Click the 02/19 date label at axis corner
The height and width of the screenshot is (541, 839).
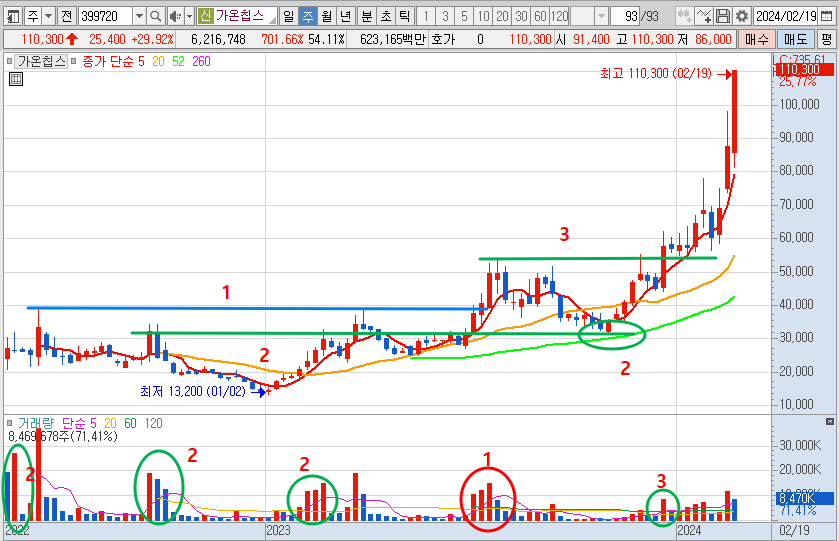(x=794, y=530)
